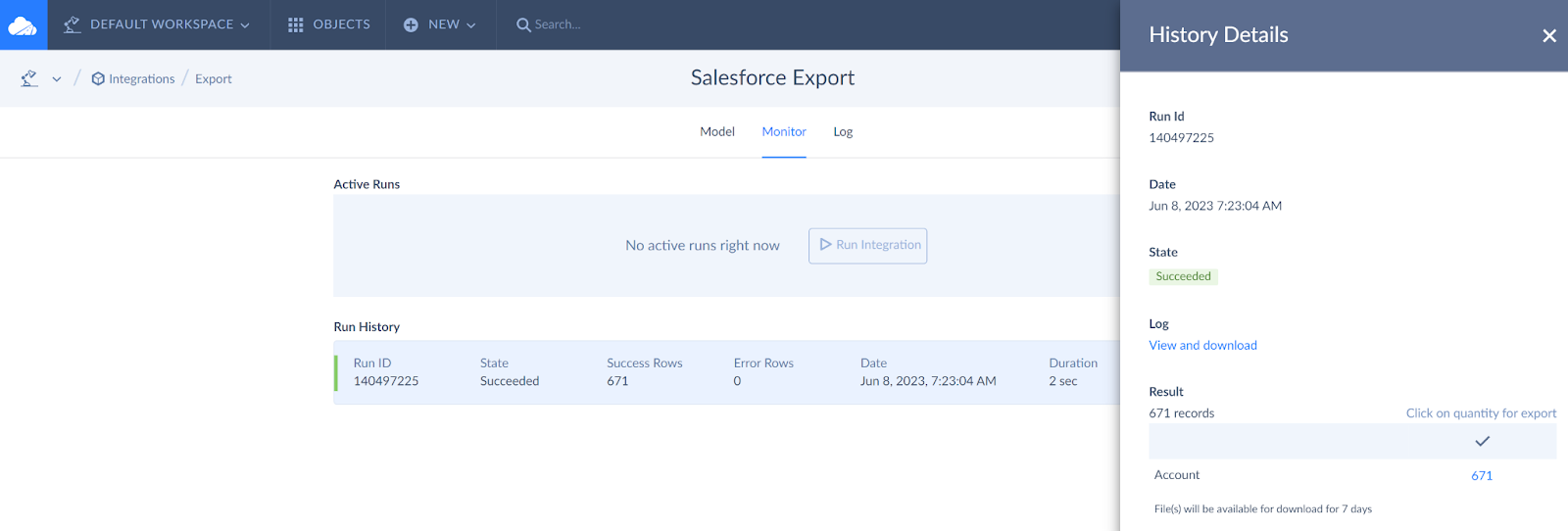Image resolution: width=1568 pixels, height=531 pixels.
Task: Click the search magnifier icon
Action: point(523,24)
